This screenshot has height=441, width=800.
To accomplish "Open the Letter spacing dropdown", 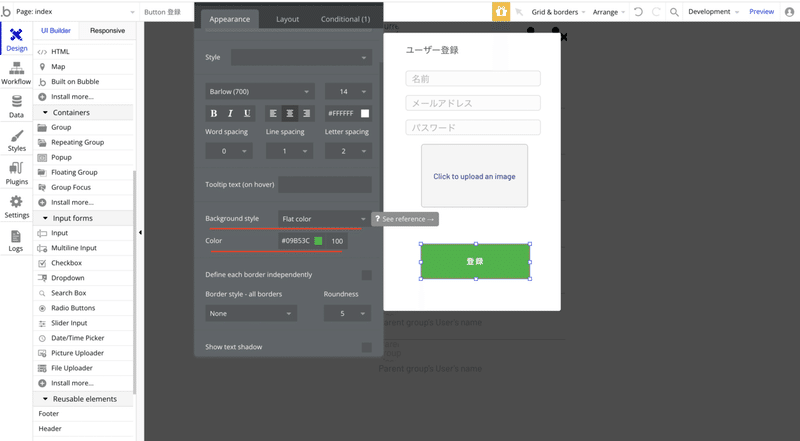I will pos(348,151).
